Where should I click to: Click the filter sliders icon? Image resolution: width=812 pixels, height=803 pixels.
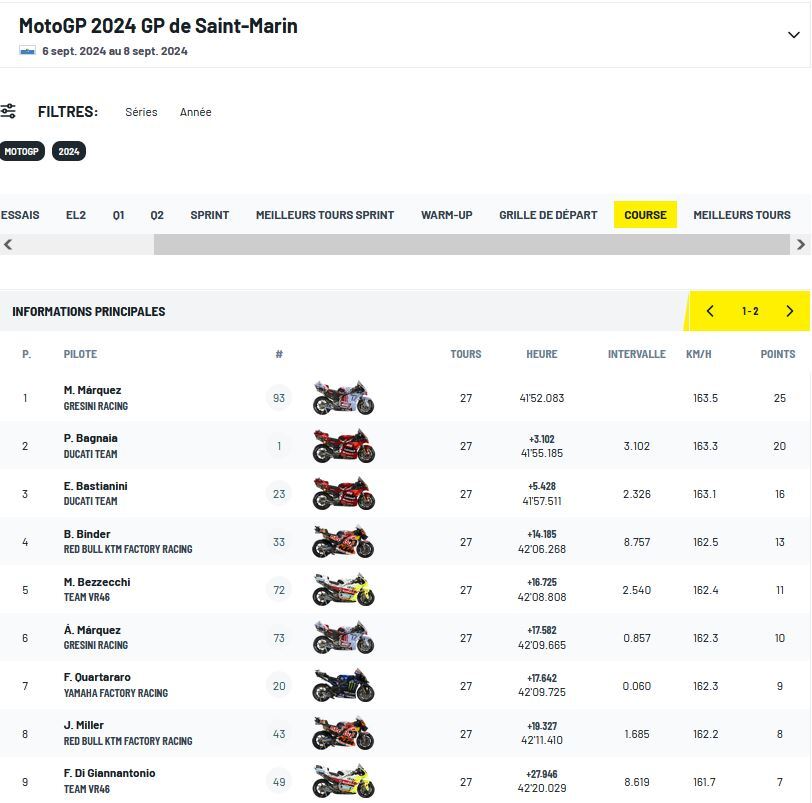coord(8,111)
